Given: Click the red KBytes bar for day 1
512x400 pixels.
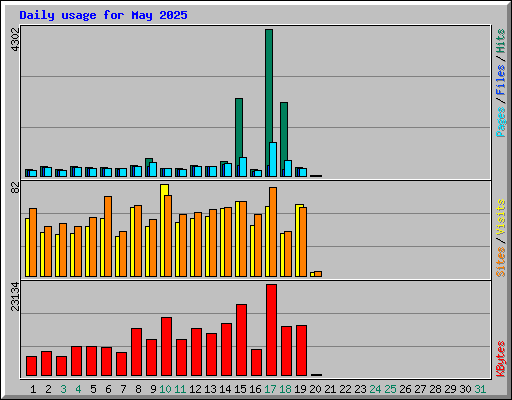Looking at the screenshot, I should pos(31,366).
